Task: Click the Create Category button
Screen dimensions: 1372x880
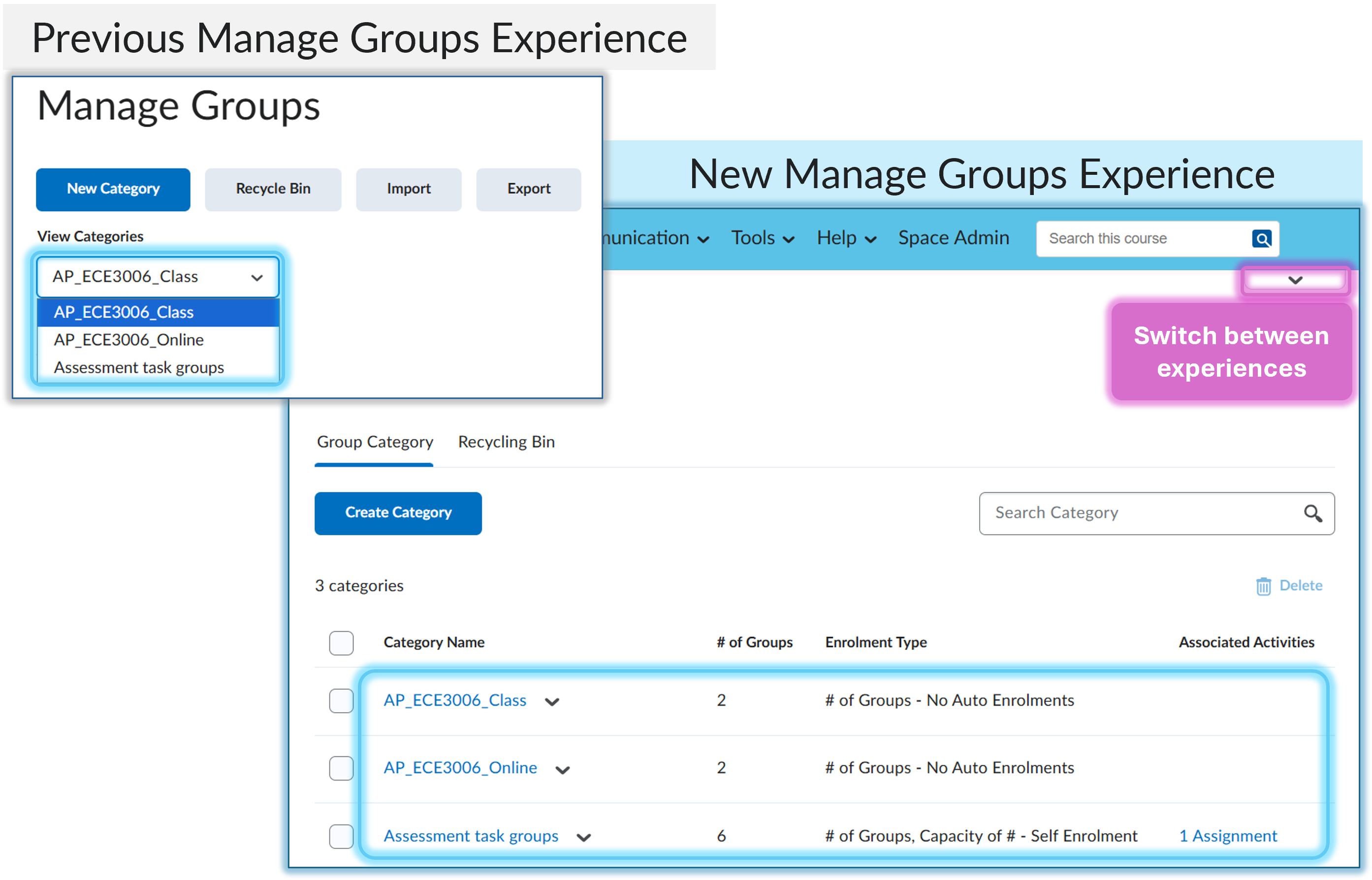Action: pyautogui.click(x=398, y=513)
